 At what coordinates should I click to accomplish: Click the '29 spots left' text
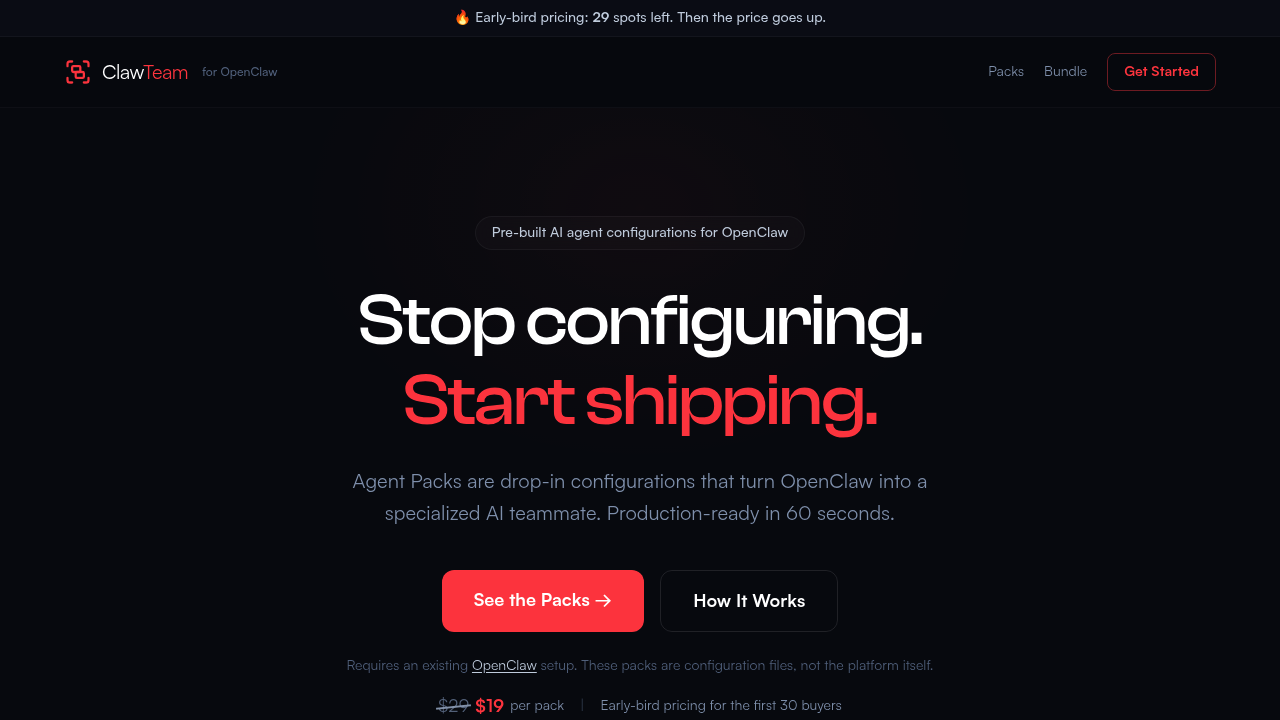632,18
